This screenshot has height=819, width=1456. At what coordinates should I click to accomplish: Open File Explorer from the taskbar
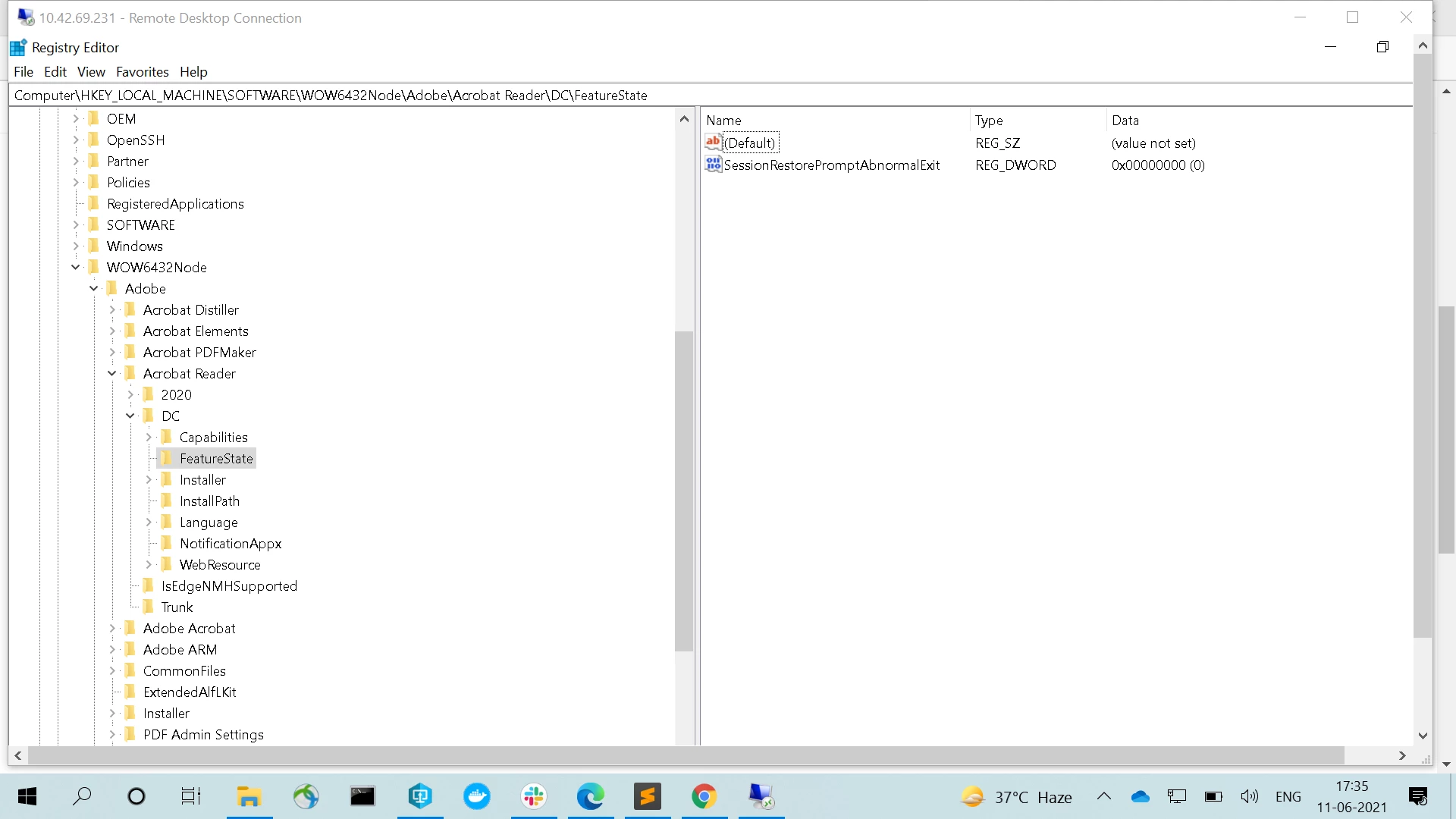pyautogui.click(x=249, y=796)
